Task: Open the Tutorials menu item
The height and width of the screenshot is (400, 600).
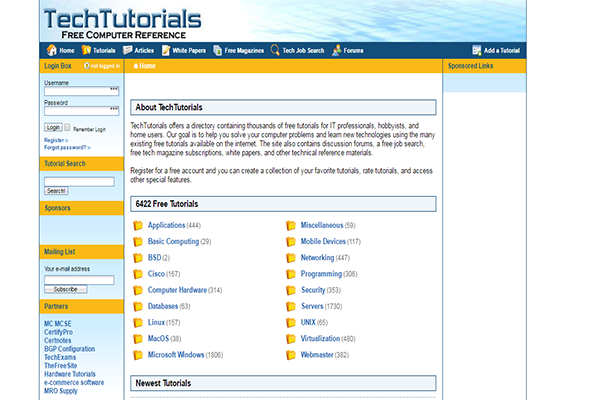Action: 104,51
